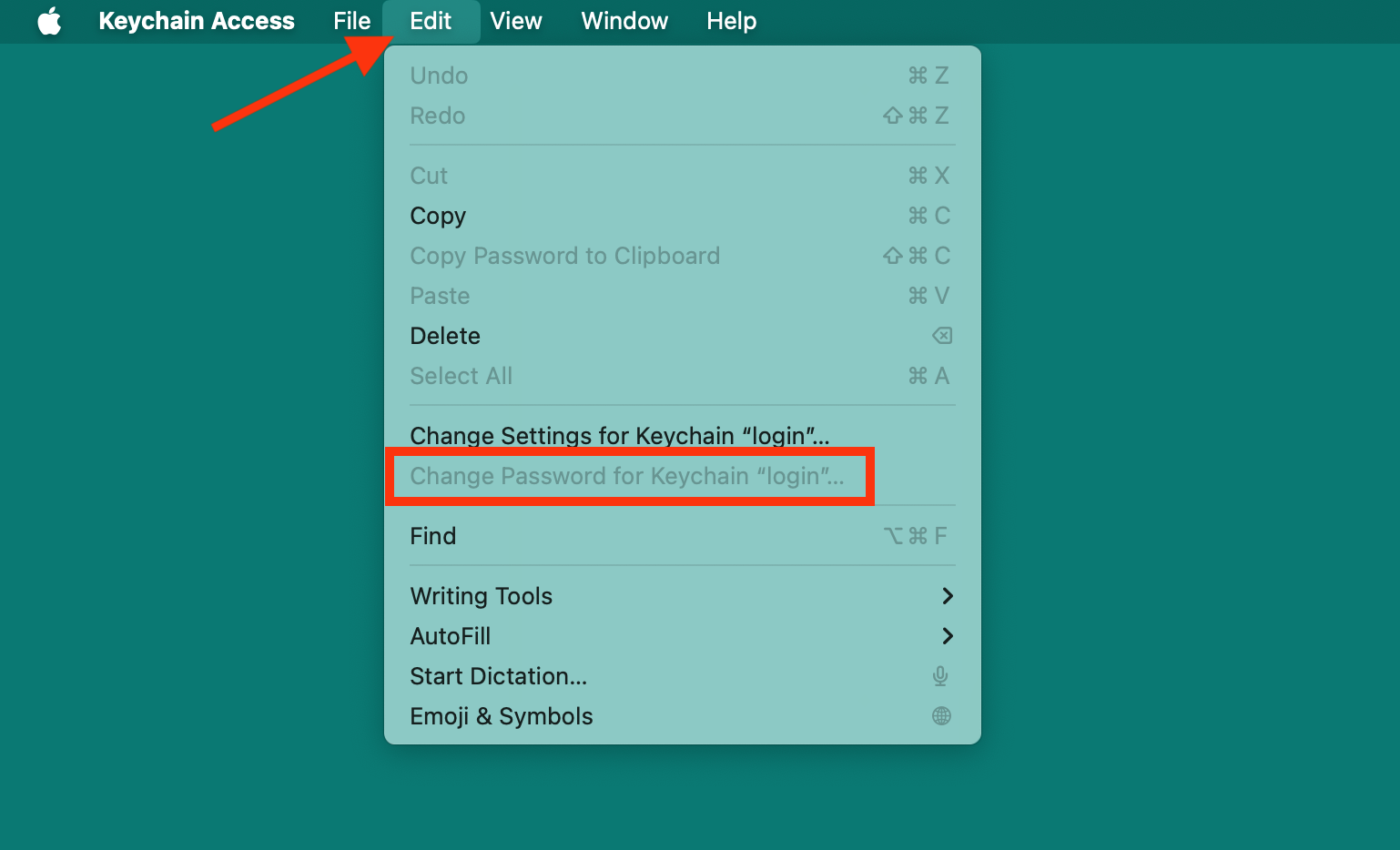Open Emoji & Symbols
Image resolution: width=1400 pixels, height=850 pixels.
tap(502, 716)
